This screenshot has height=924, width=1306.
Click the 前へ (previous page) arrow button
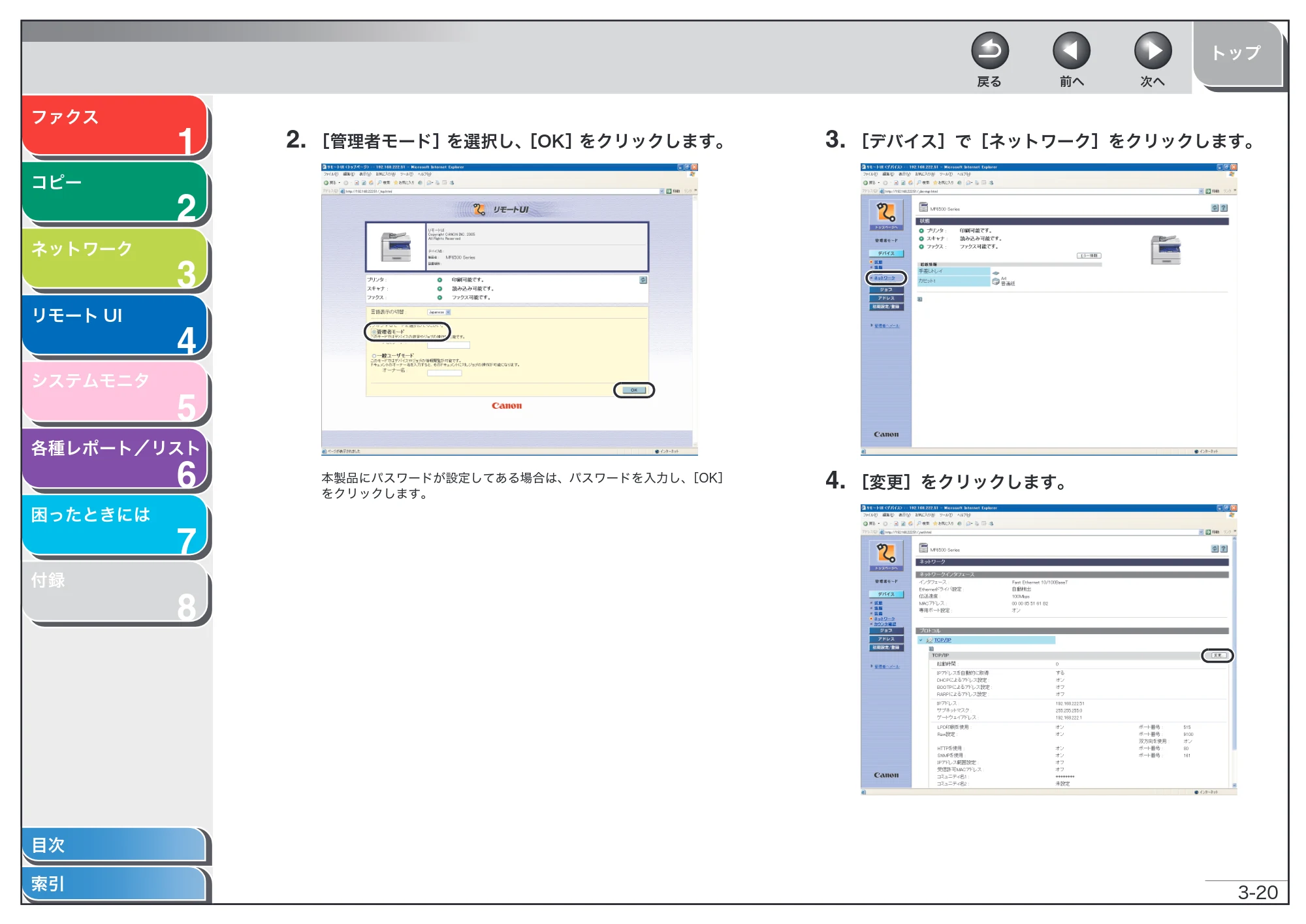tap(1071, 51)
